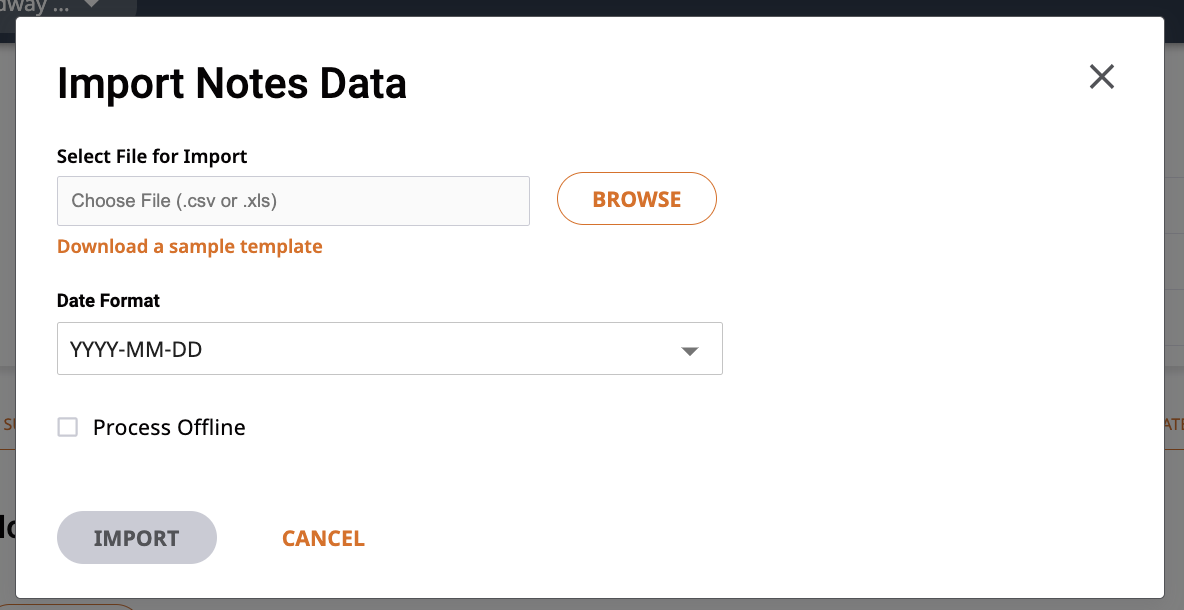Close the Import Notes Data dialog

point(1102,76)
